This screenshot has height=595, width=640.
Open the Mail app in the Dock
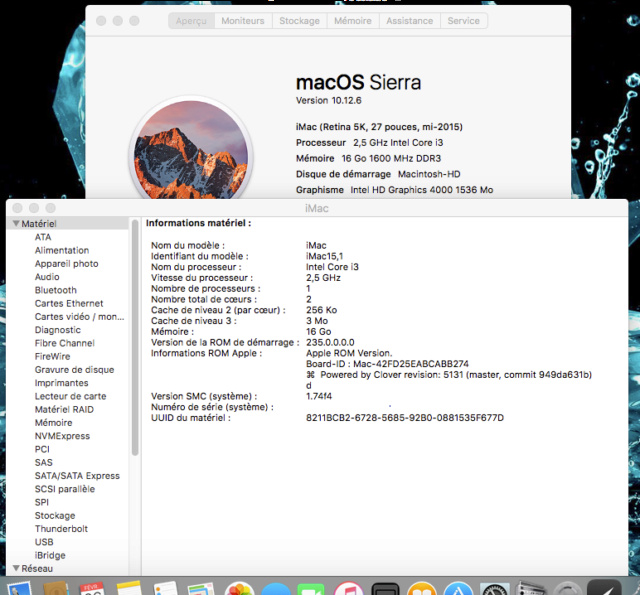pos(19,589)
